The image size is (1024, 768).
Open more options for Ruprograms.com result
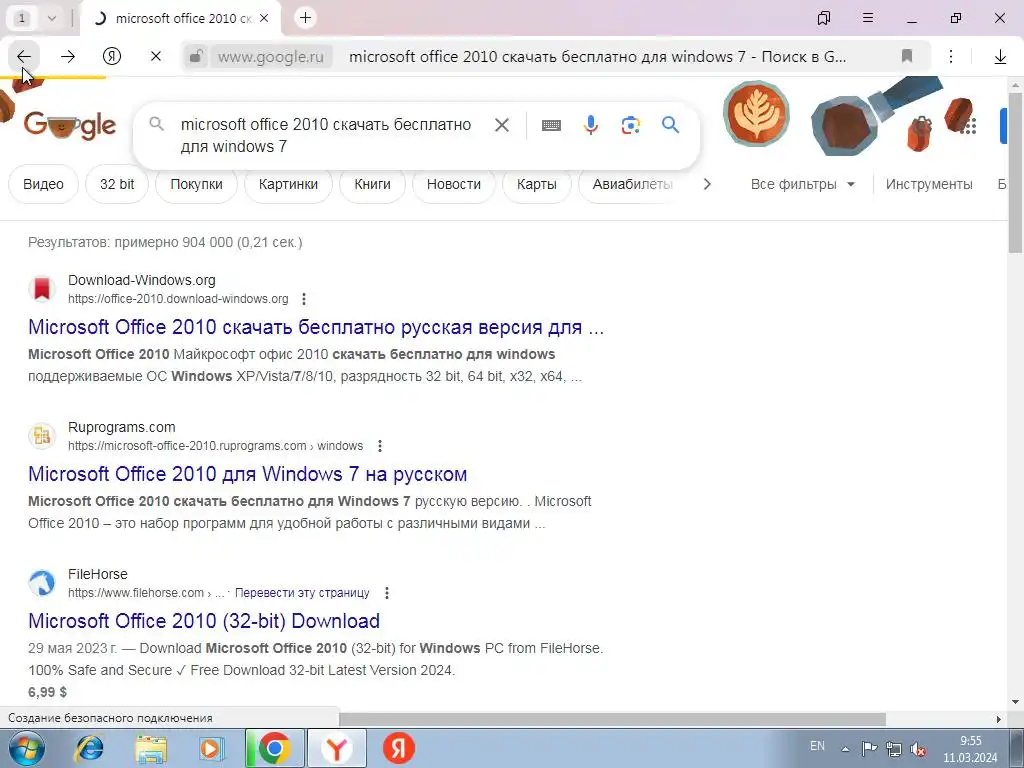click(x=379, y=446)
